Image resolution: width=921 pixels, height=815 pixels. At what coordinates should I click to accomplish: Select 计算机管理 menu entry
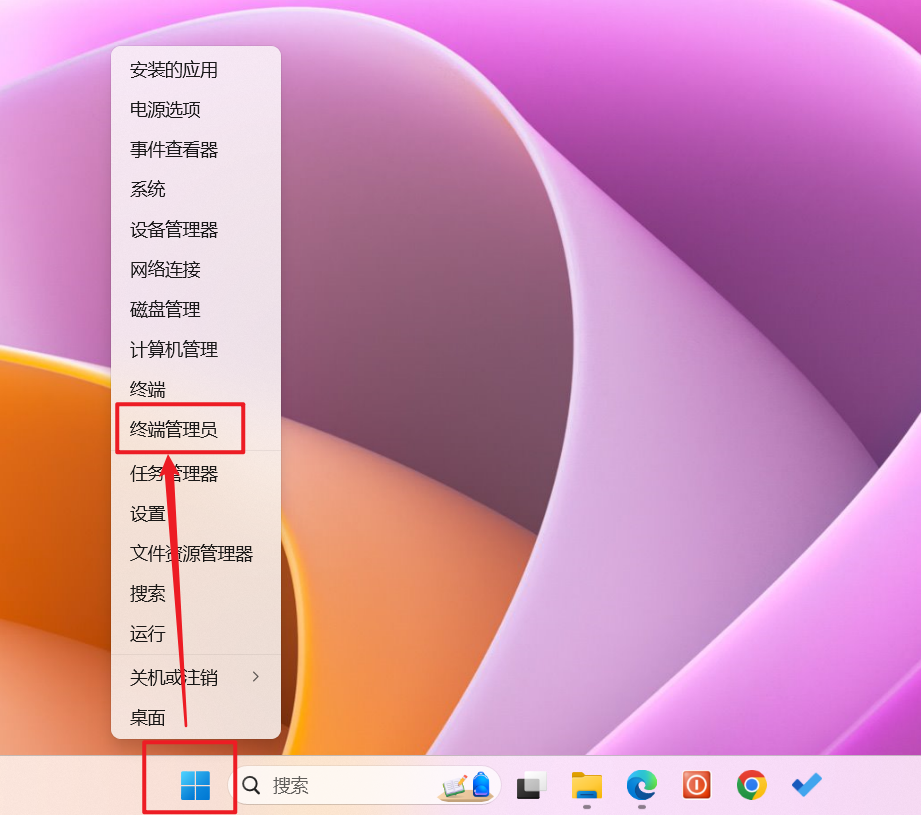pyautogui.click(x=196, y=349)
